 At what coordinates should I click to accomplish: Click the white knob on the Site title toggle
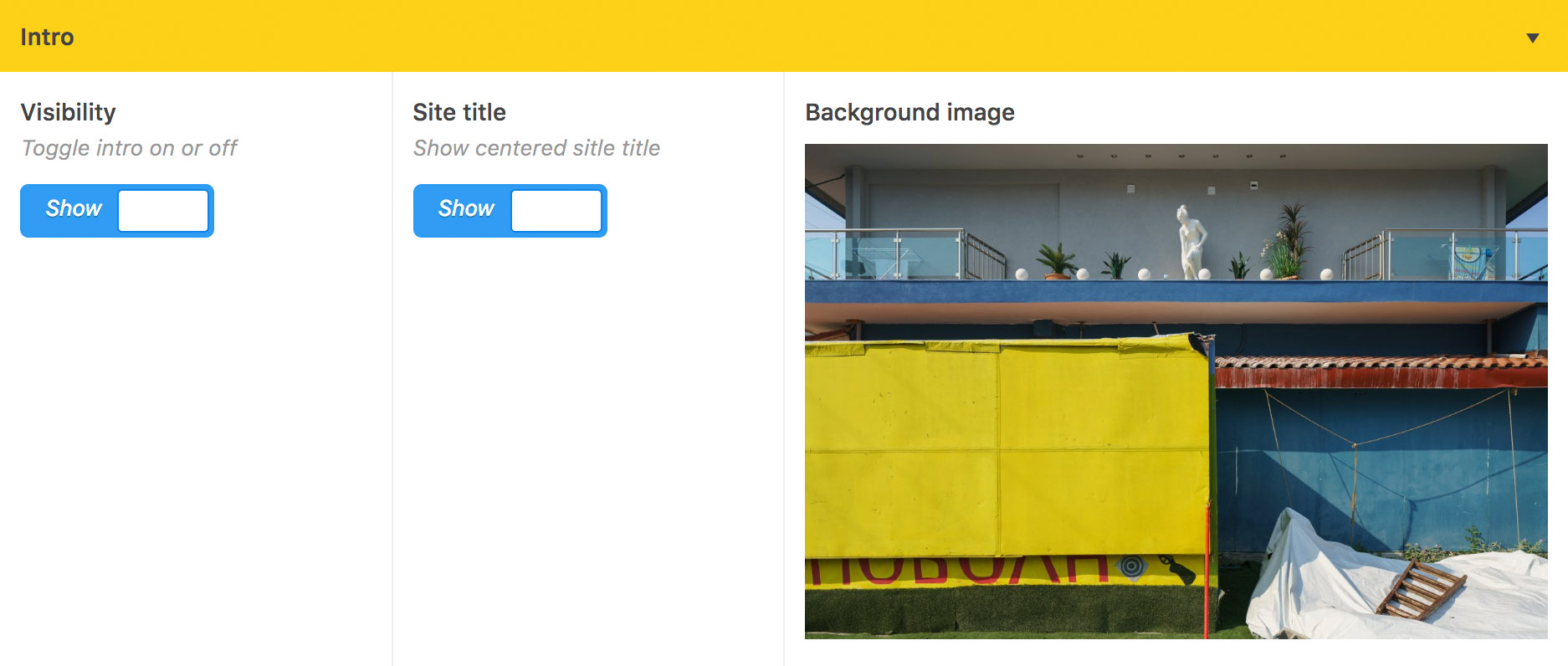556,210
